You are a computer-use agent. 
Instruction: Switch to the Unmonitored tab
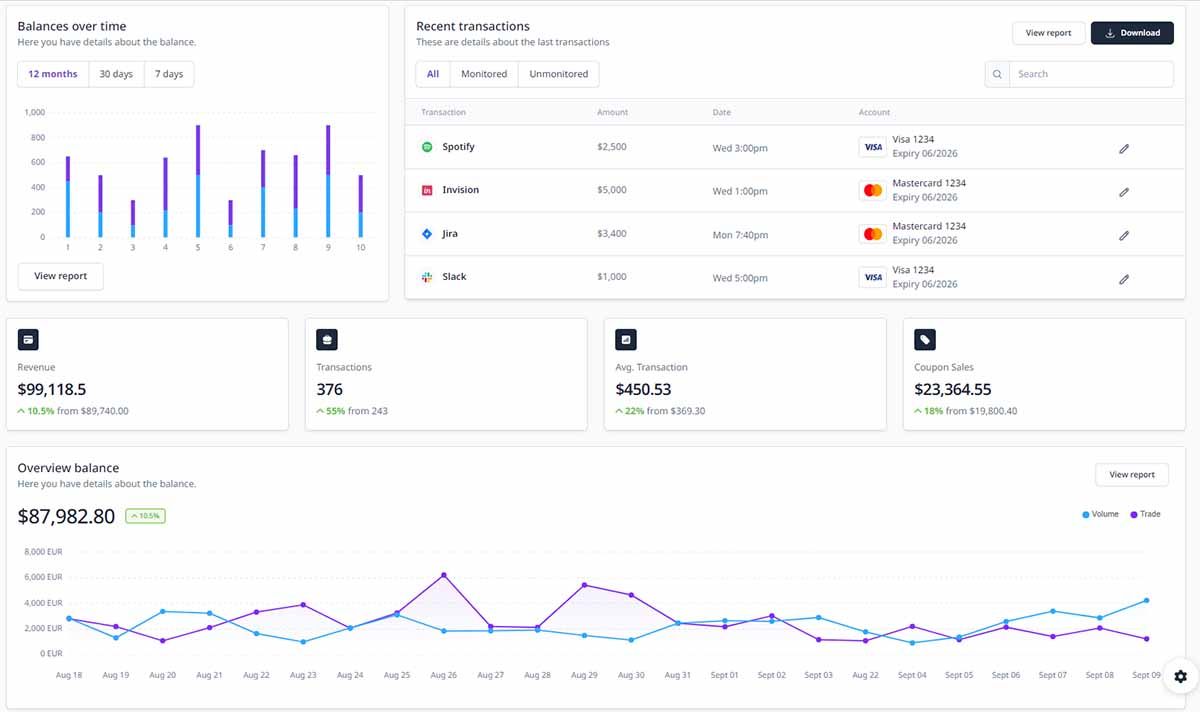pyautogui.click(x=557, y=73)
